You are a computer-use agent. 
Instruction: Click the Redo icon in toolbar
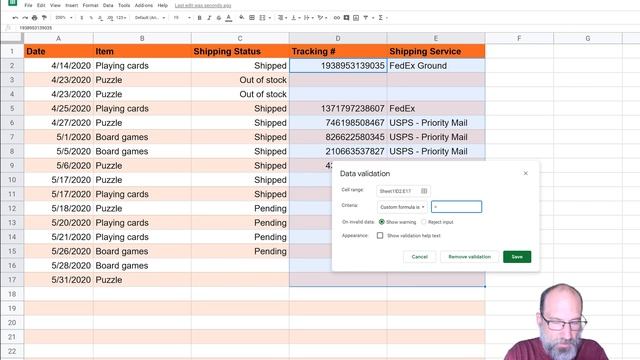[25, 18]
